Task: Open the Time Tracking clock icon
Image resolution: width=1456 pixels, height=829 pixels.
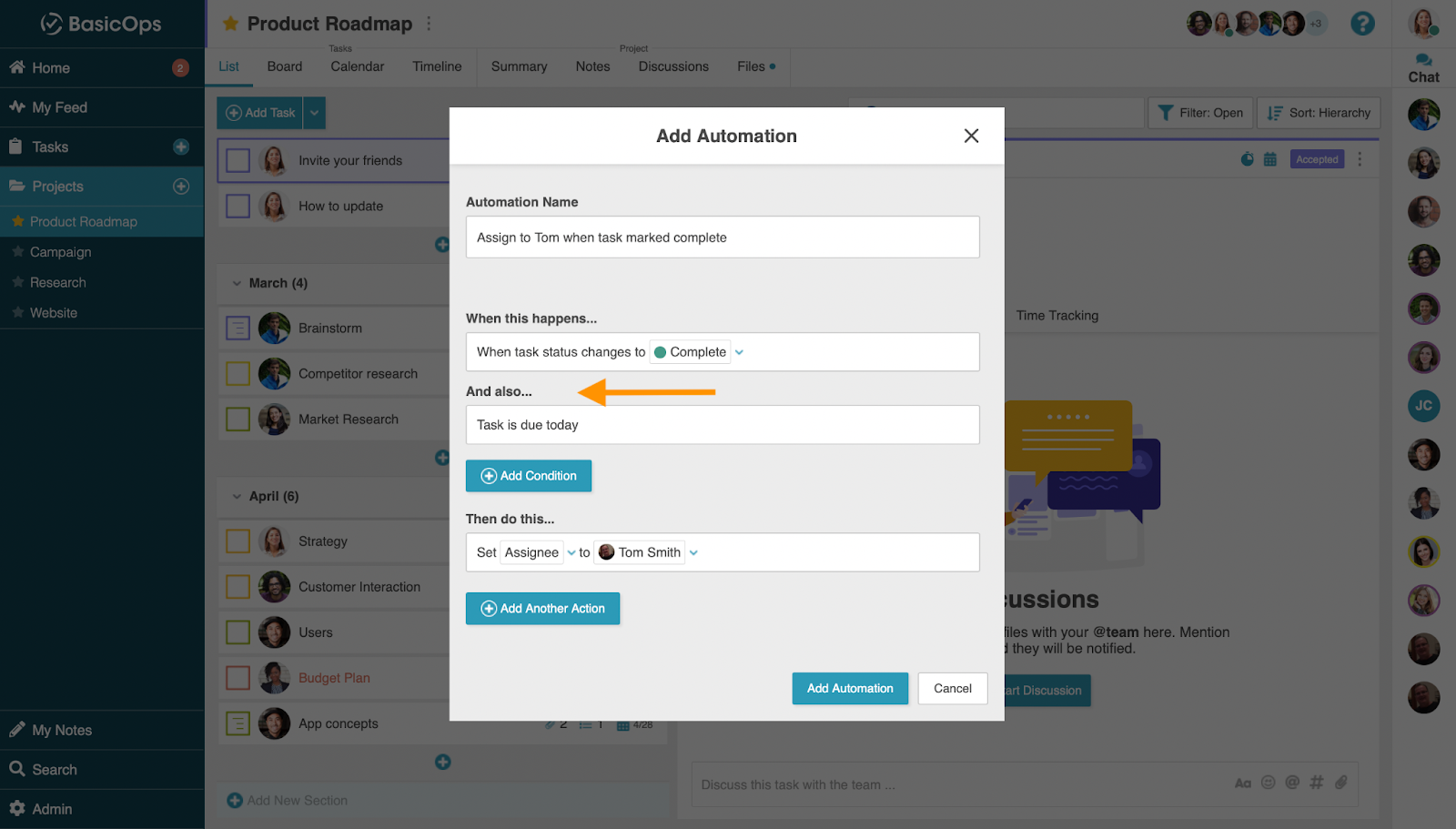Action: (x=1246, y=158)
